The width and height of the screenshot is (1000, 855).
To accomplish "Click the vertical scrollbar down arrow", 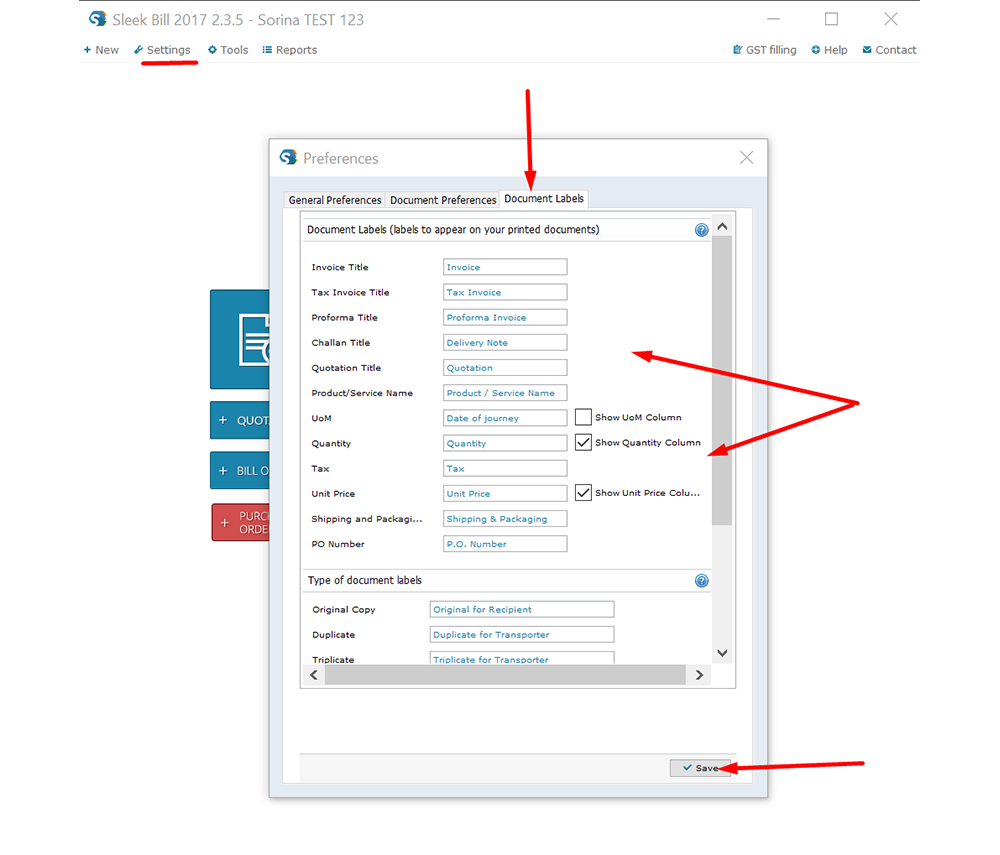I will [722, 653].
